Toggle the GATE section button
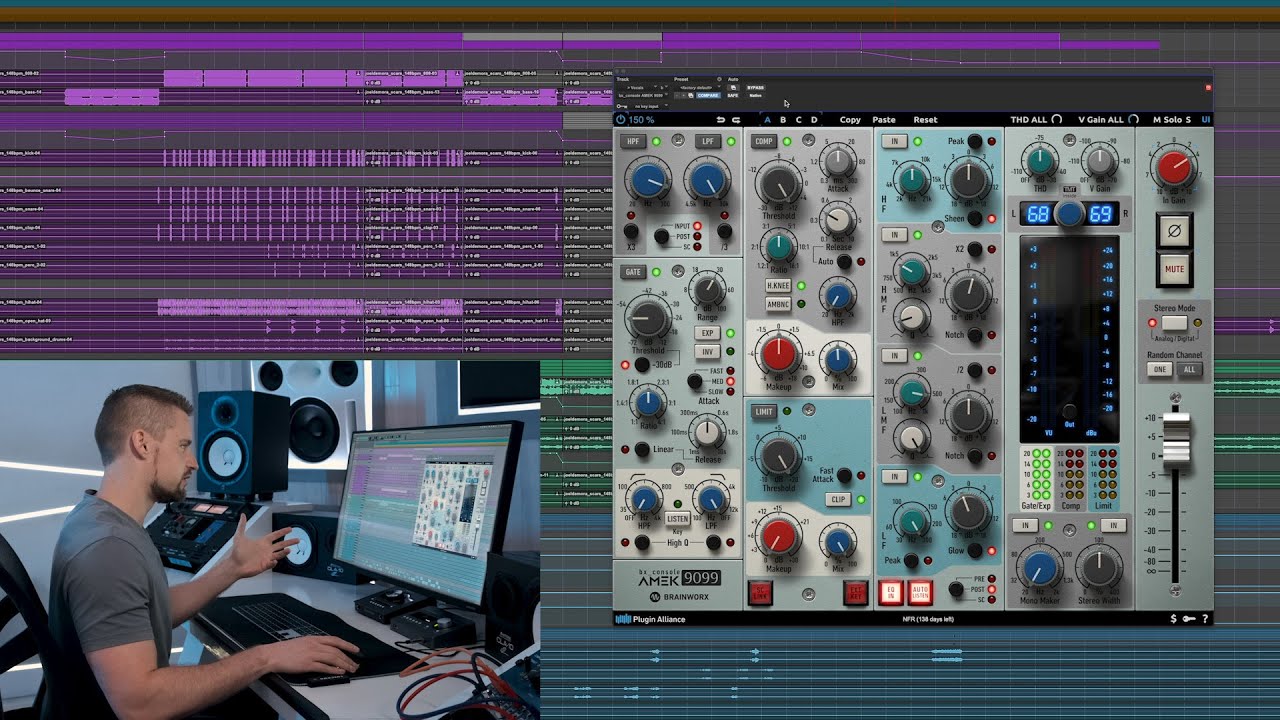The width and height of the screenshot is (1280, 720). (x=634, y=272)
